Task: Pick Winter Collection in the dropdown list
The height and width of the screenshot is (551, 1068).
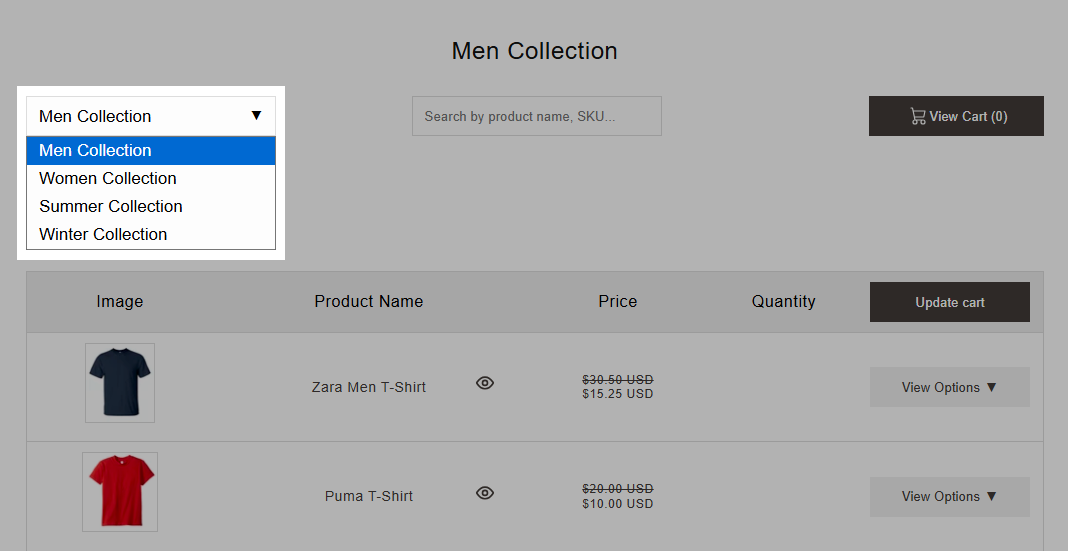Action: (151, 234)
